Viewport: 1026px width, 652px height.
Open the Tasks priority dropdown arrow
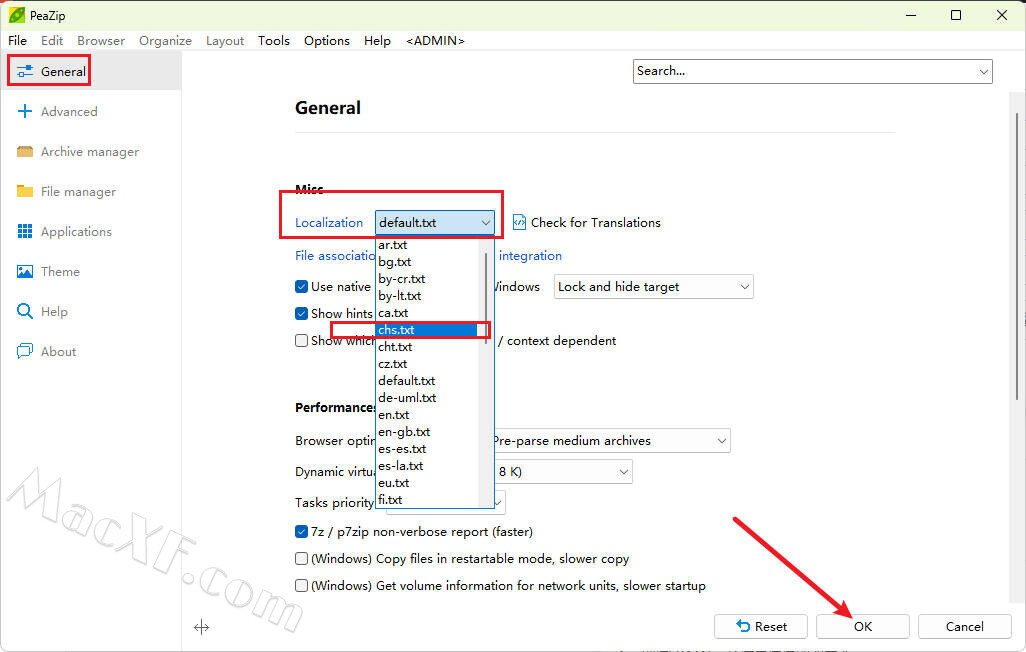(499, 502)
